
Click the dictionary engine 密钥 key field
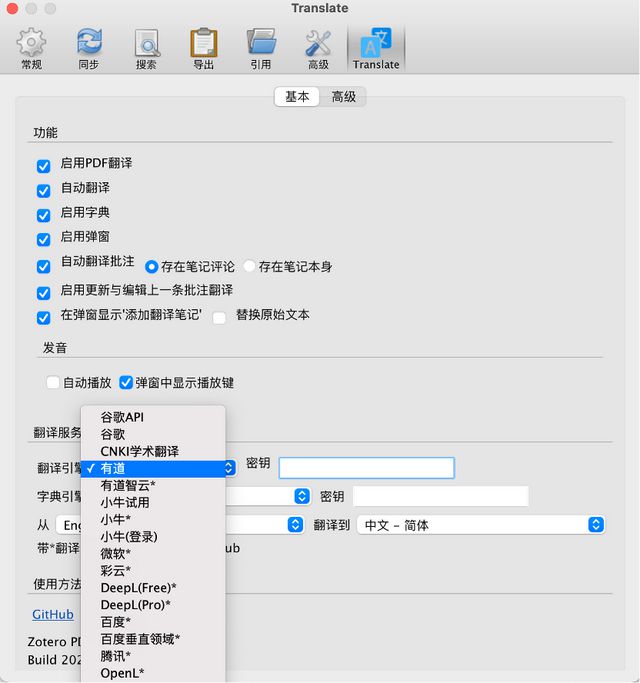click(440, 496)
